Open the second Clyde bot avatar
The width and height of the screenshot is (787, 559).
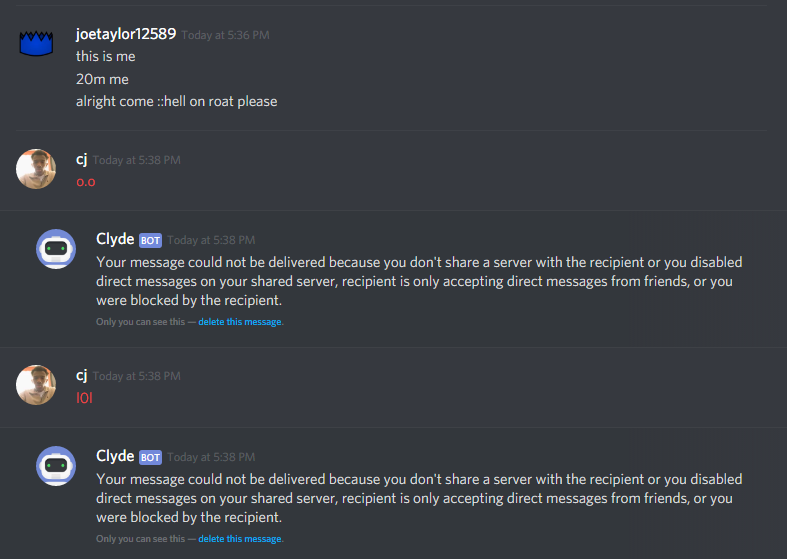click(x=56, y=466)
